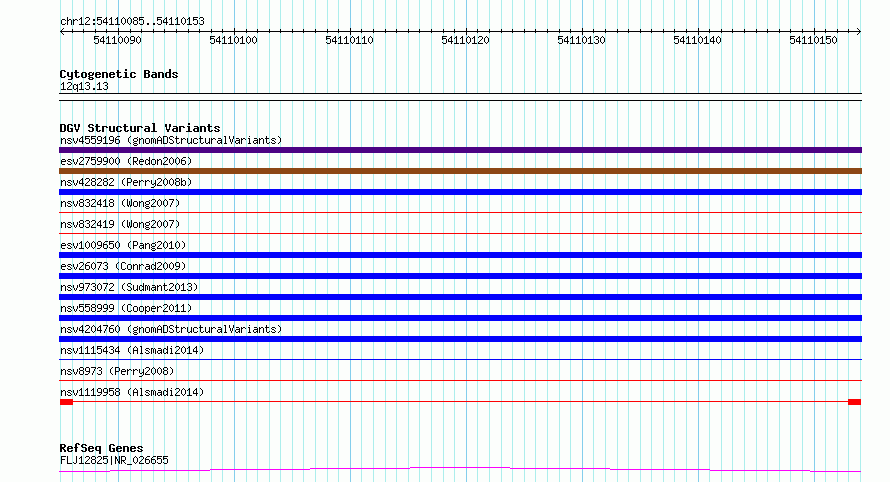This screenshot has width=890, height=482.
Task: Click the blue esv26073 variant bar
Action: 460,276
